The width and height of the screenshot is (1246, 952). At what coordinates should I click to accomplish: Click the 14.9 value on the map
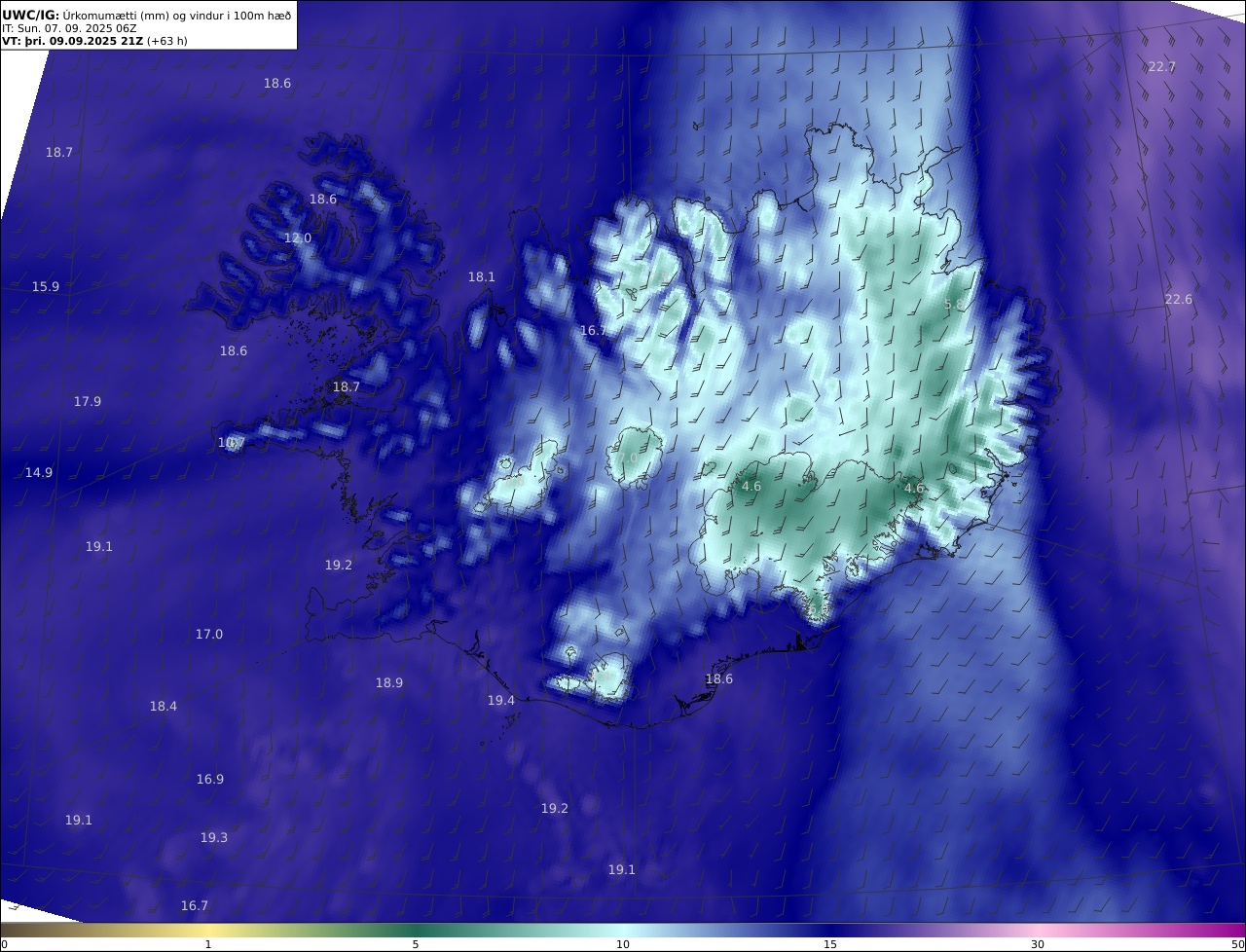point(39,473)
